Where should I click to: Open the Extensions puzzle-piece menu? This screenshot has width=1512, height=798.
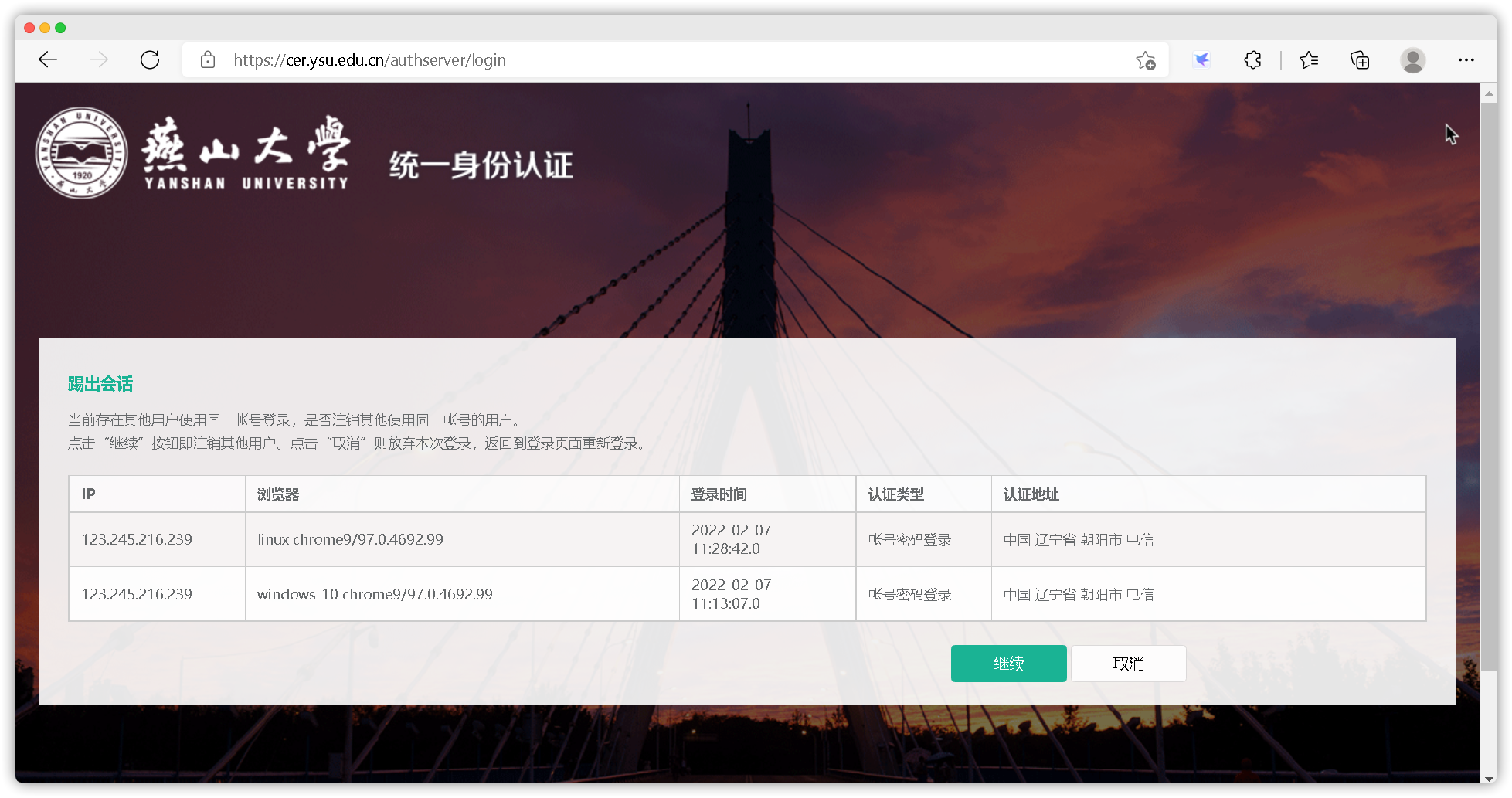[1252, 59]
